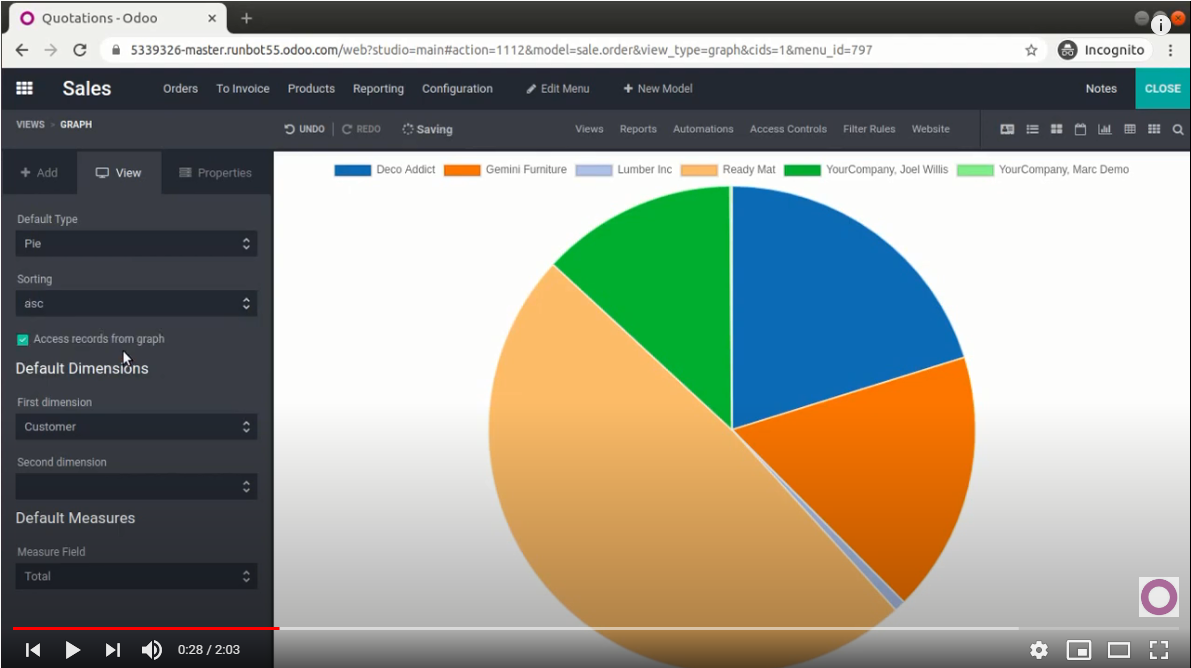Open the calendar view icon
The image size is (1191, 668).
click(x=1080, y=129)
